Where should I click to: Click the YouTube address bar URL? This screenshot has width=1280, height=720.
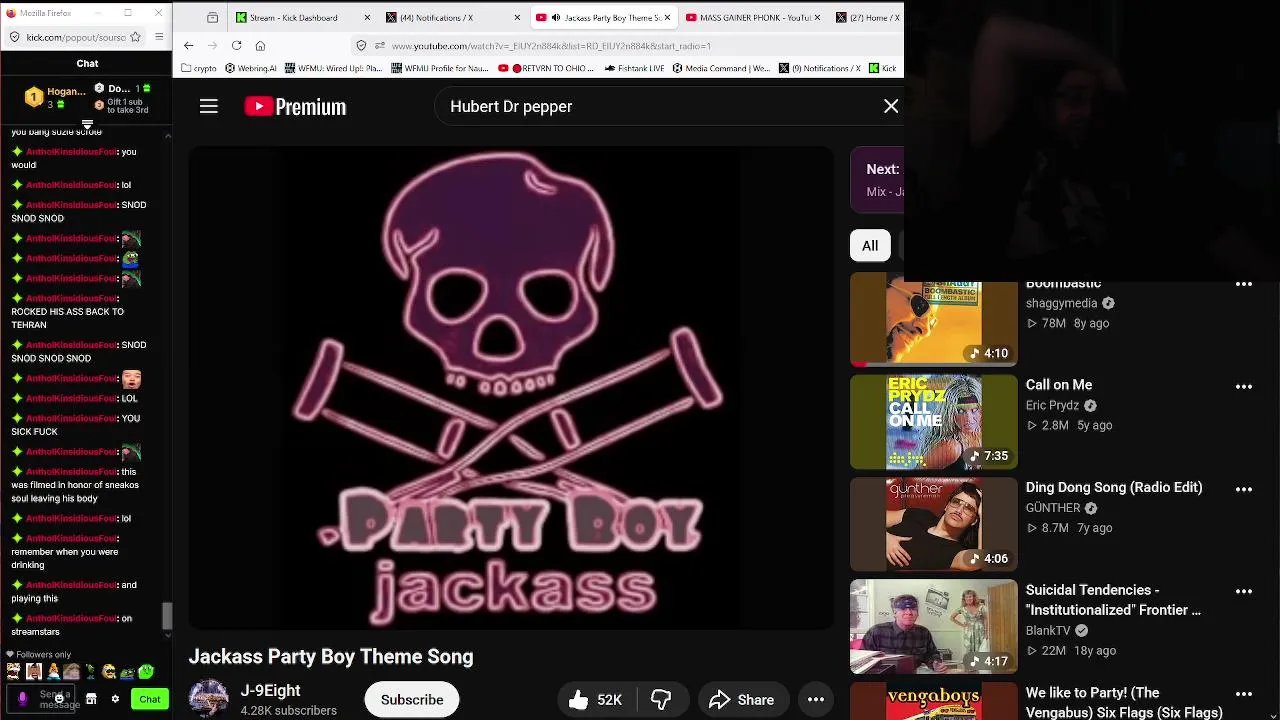(551, 46)
